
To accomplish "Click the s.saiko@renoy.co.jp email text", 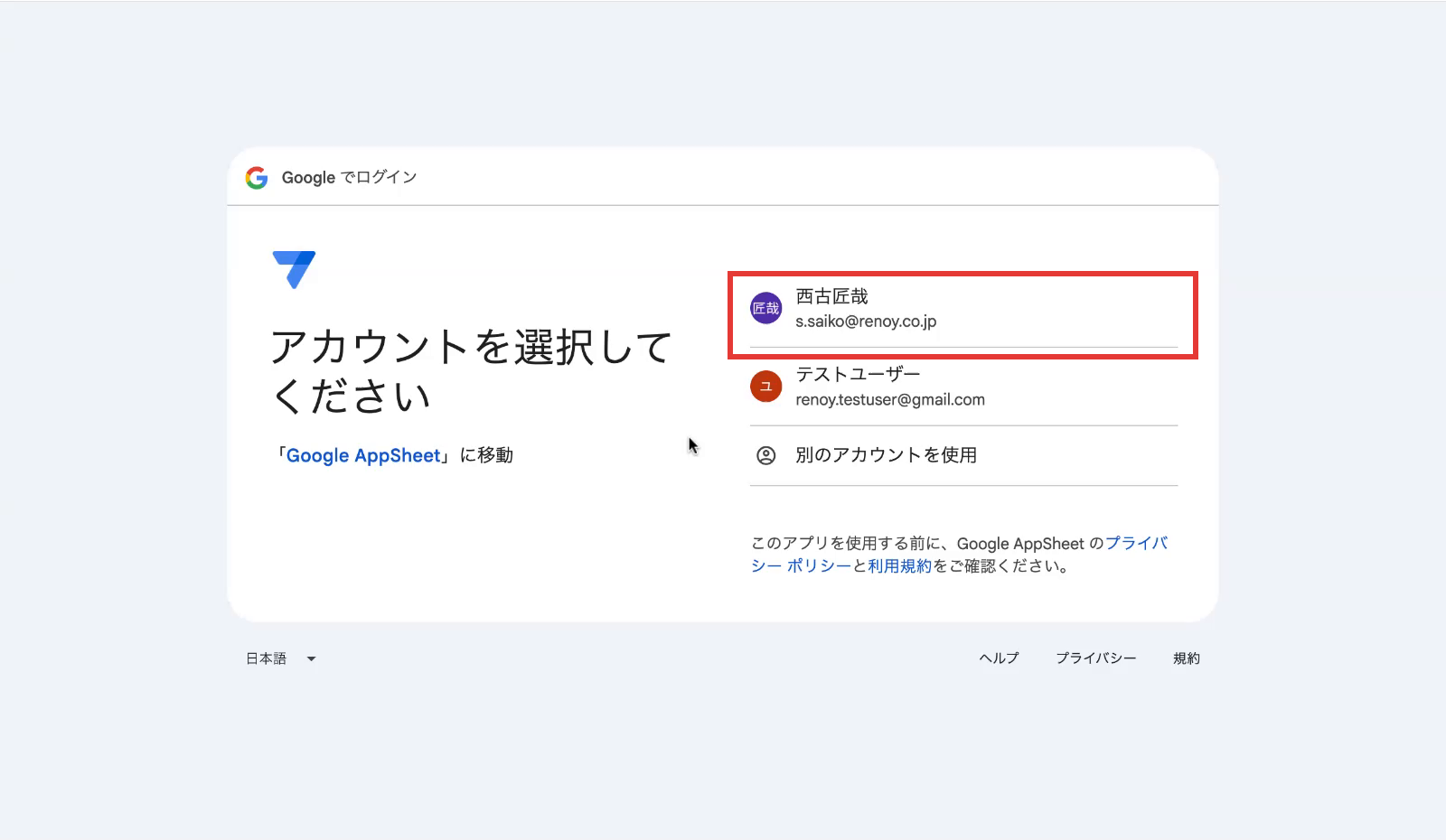I will pyautogui.click(x=866, y=322).
